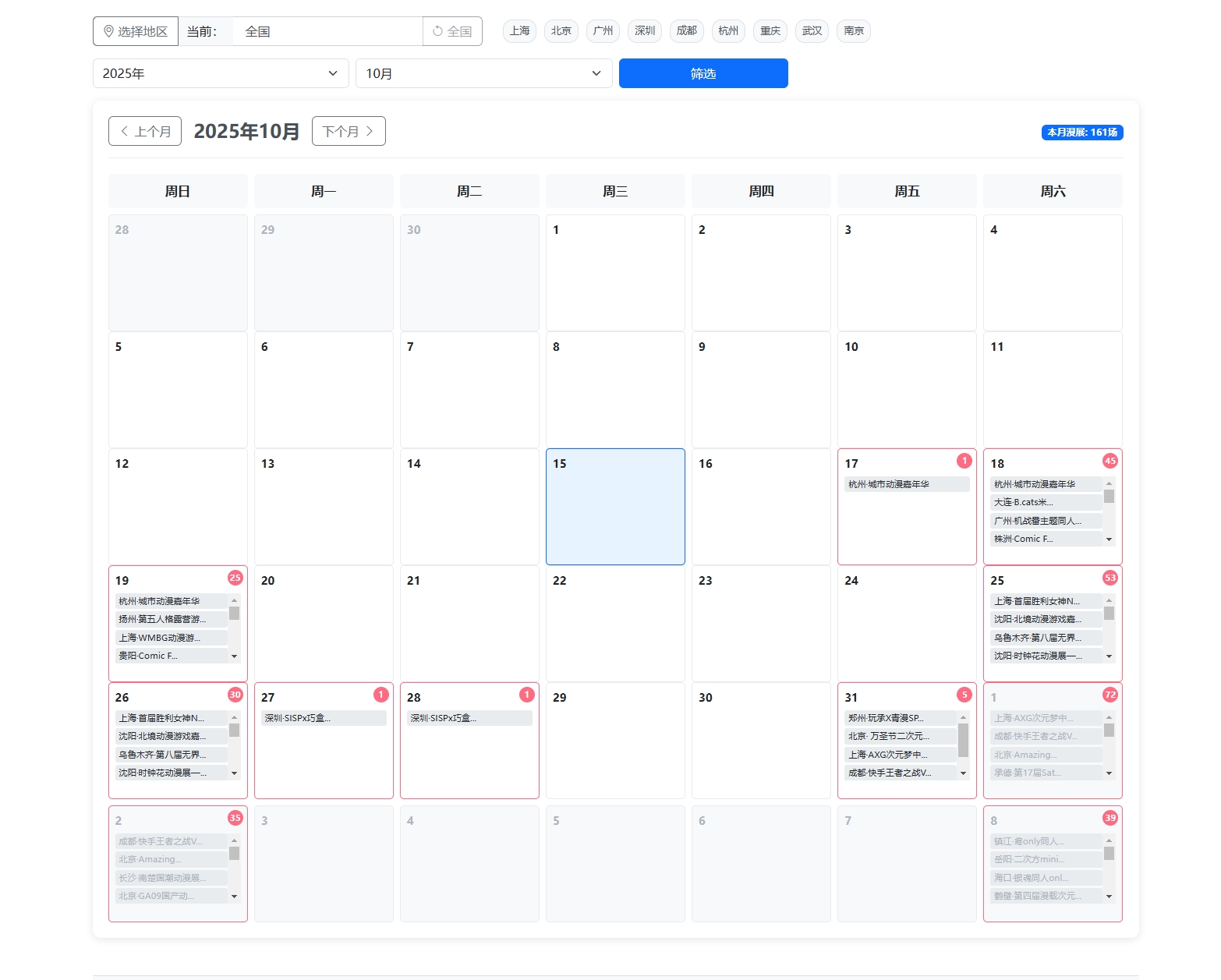Reset region with the 全国 refresh icon
The width and height of the screenshot is (1221, 980).
click(452, 31)
